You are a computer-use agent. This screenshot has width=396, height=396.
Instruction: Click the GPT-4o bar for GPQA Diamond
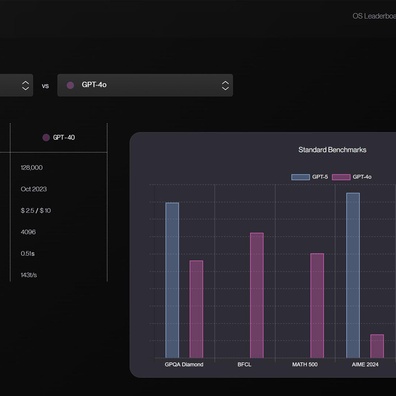[196, 309]
